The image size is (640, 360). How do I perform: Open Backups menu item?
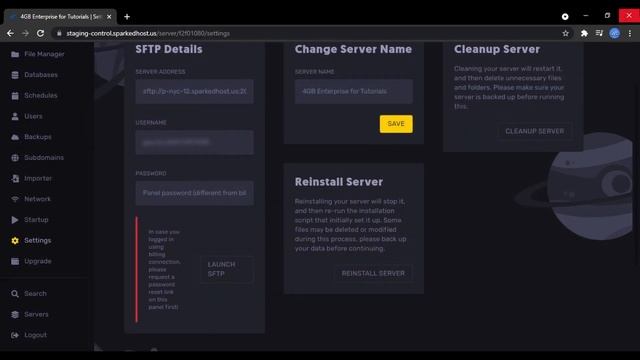tap(38, 137)
